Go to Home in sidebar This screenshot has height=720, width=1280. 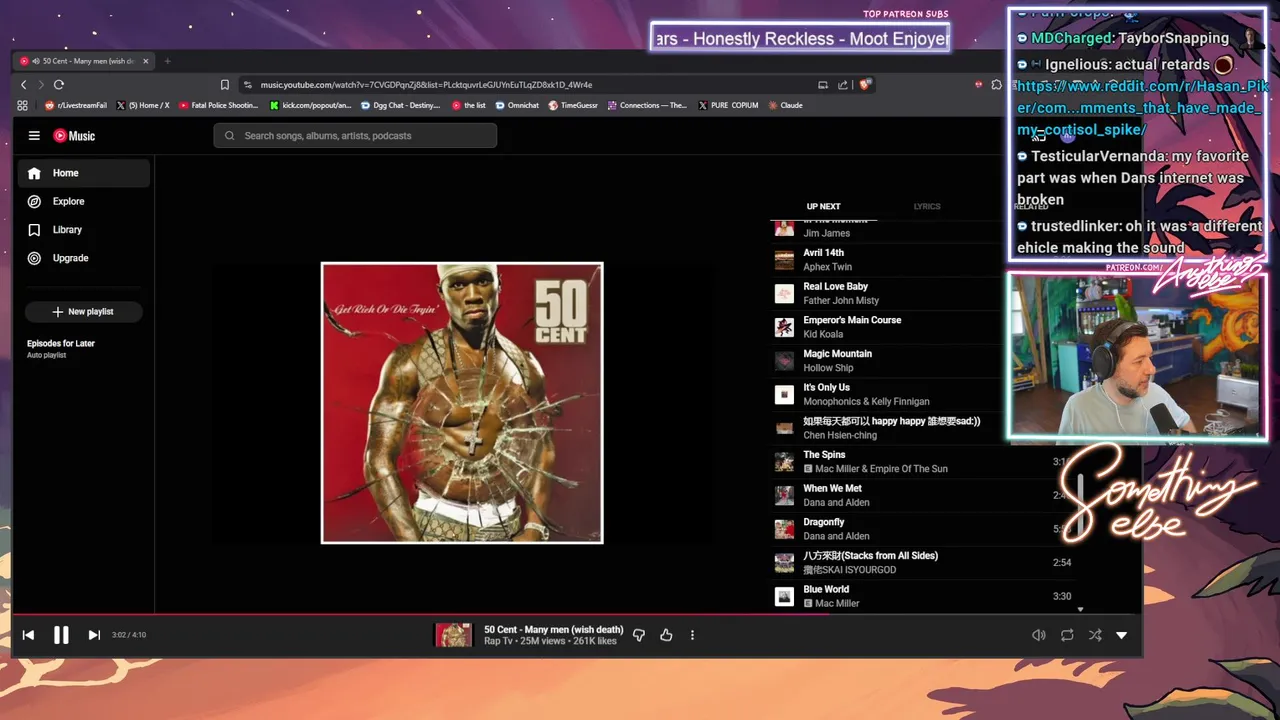coord(84,173)
